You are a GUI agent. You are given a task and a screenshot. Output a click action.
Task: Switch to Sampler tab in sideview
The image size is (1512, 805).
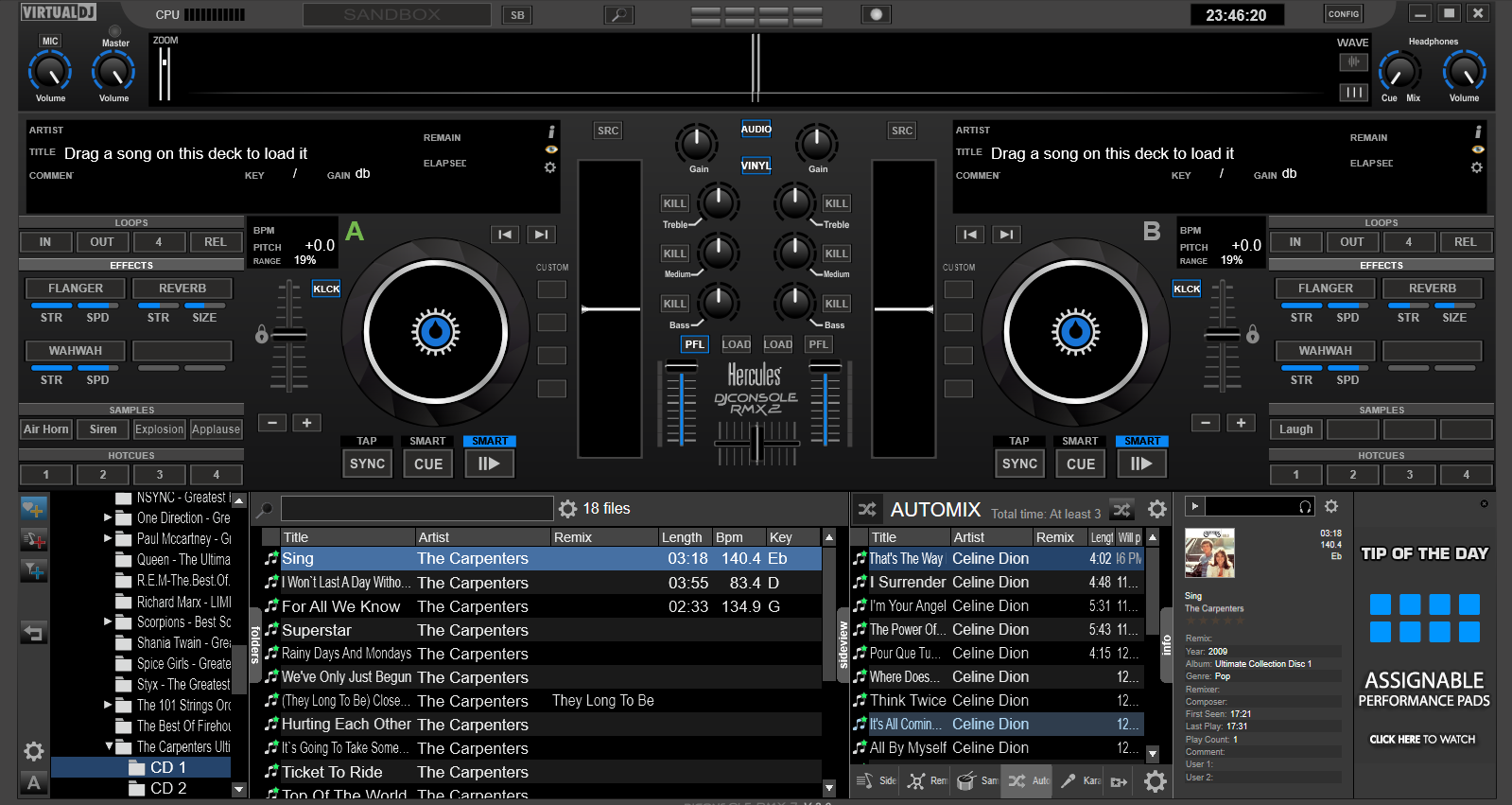978,781
